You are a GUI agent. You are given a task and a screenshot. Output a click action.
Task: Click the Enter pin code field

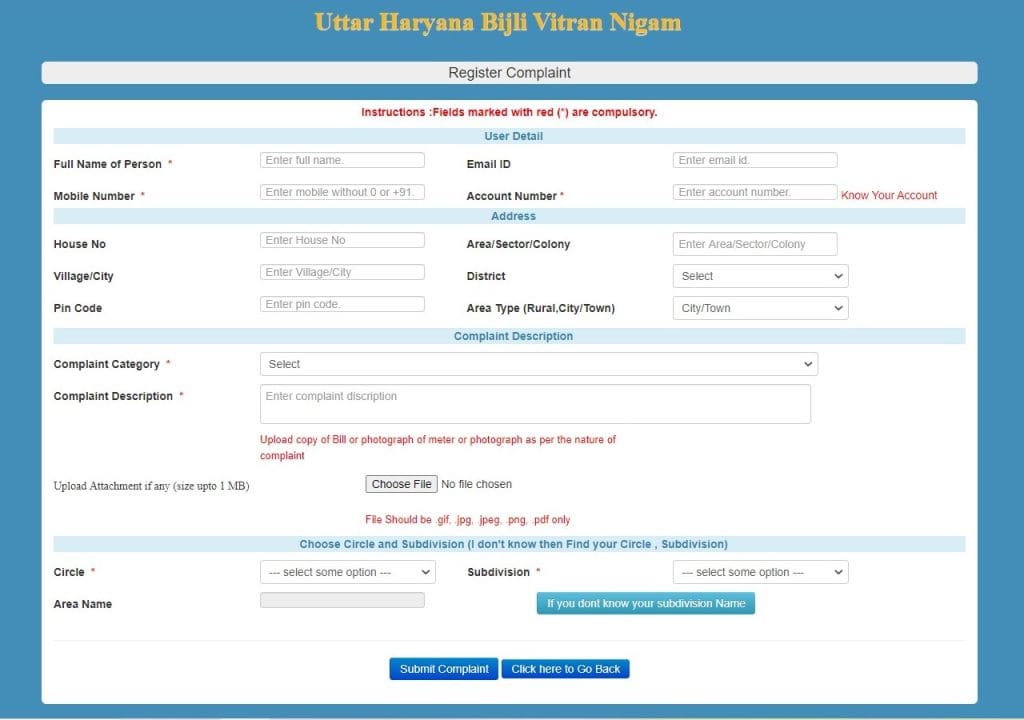(x=342, y=303)
